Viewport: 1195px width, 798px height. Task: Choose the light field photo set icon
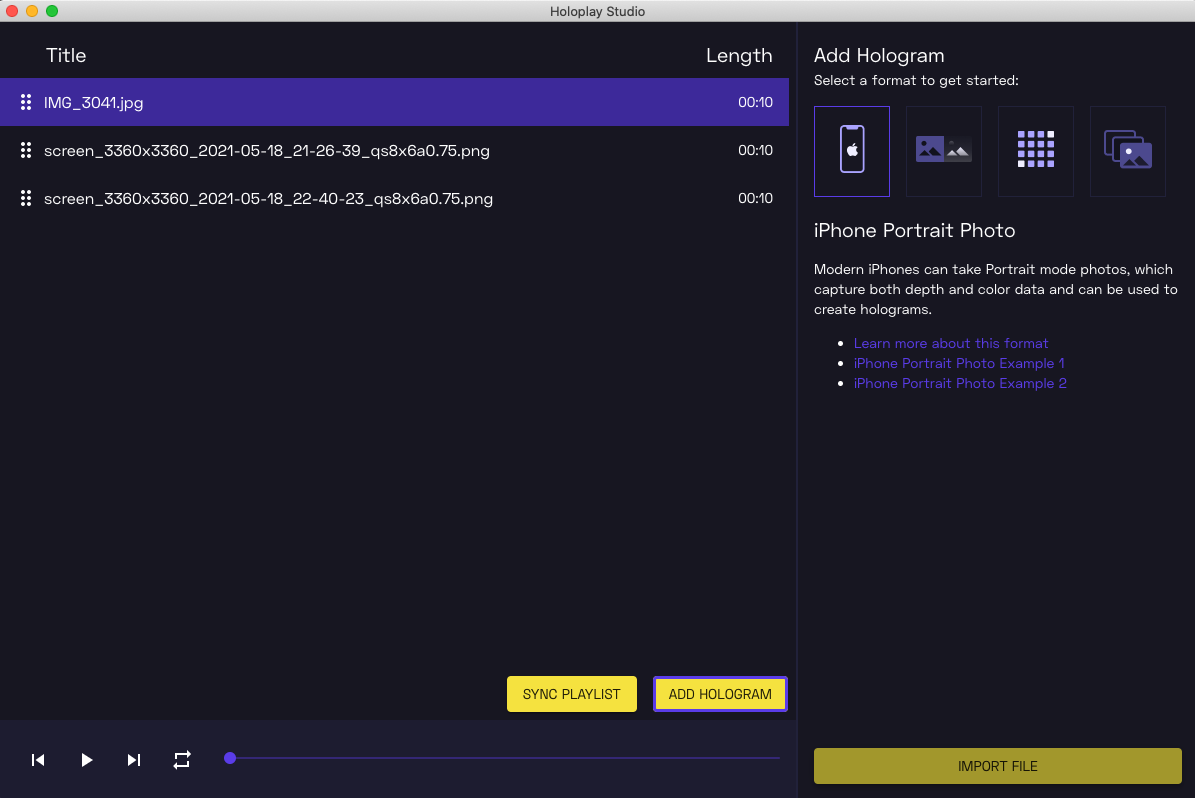click(x=1128, y=151)
